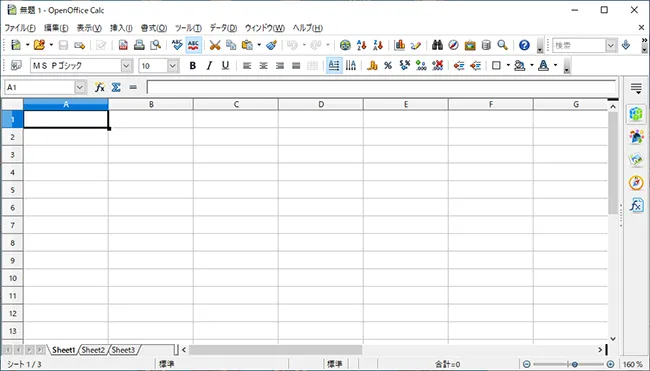The width and height of the screenshot is (650, 371).
Task: Click the zoom out minus button
Action: 526,364
